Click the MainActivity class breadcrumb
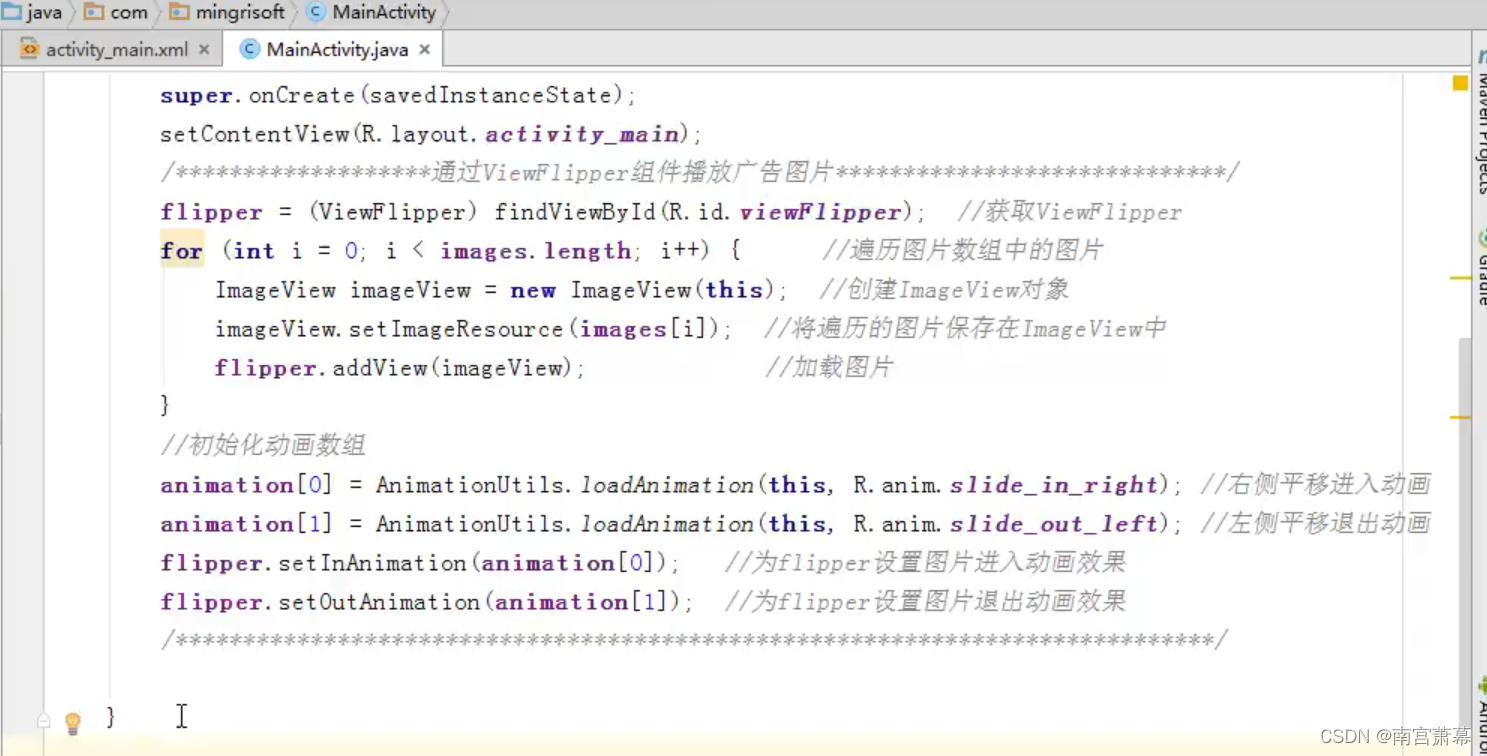The height and width of the screenshot is (756, 1487). (384, 13)
